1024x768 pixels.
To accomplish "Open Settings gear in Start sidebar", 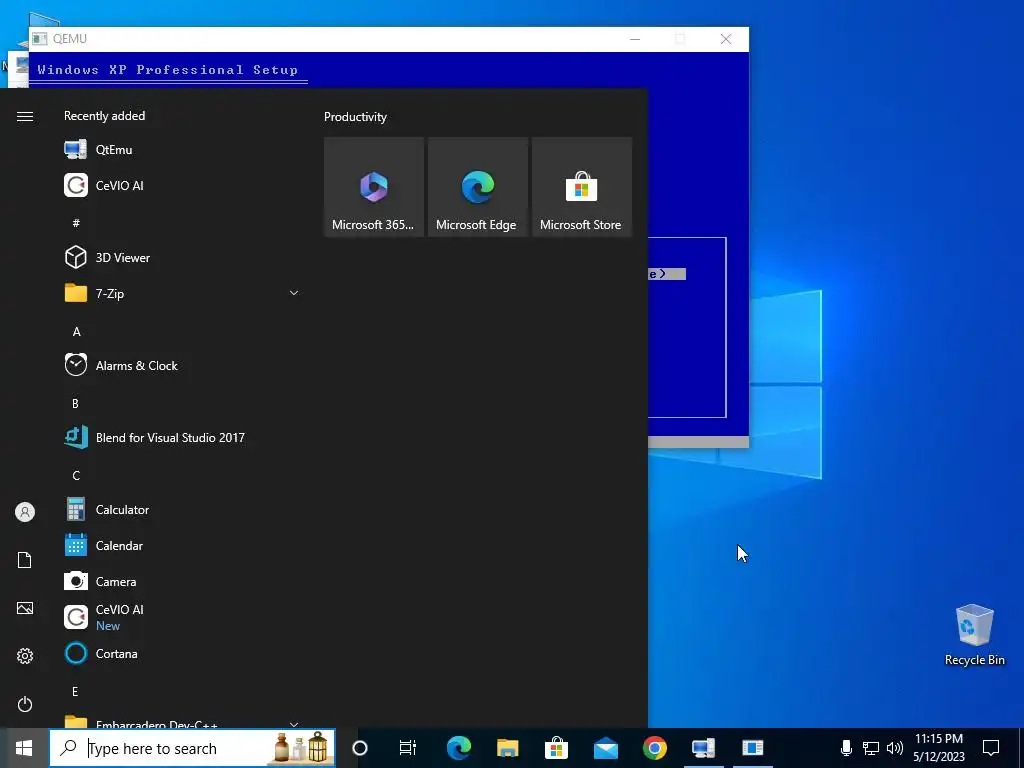I will [x=25, y=656].
